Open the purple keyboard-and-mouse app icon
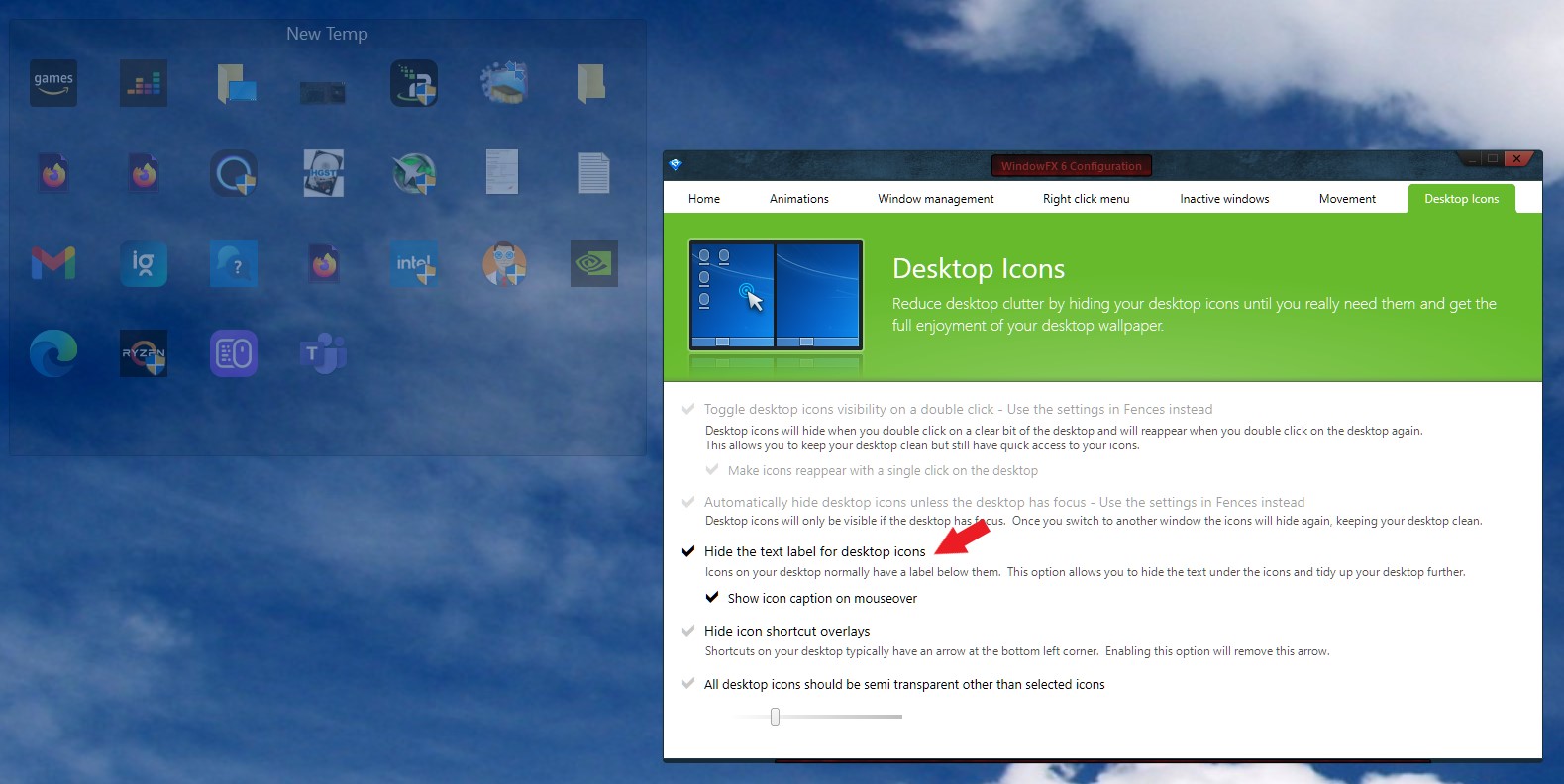 (234, 353)
